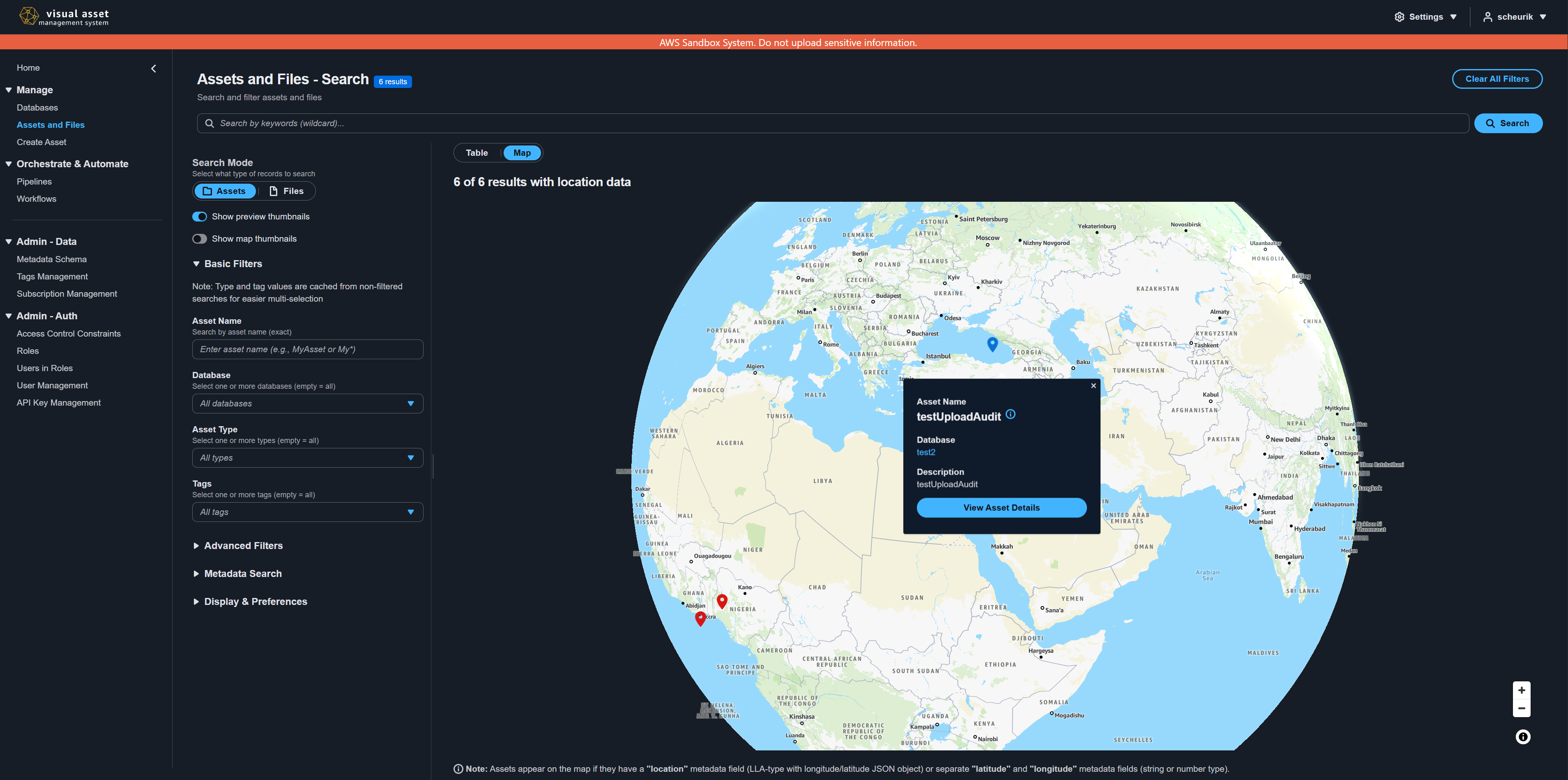
Task: Open the scheurik user menu
Action: 1514,17
